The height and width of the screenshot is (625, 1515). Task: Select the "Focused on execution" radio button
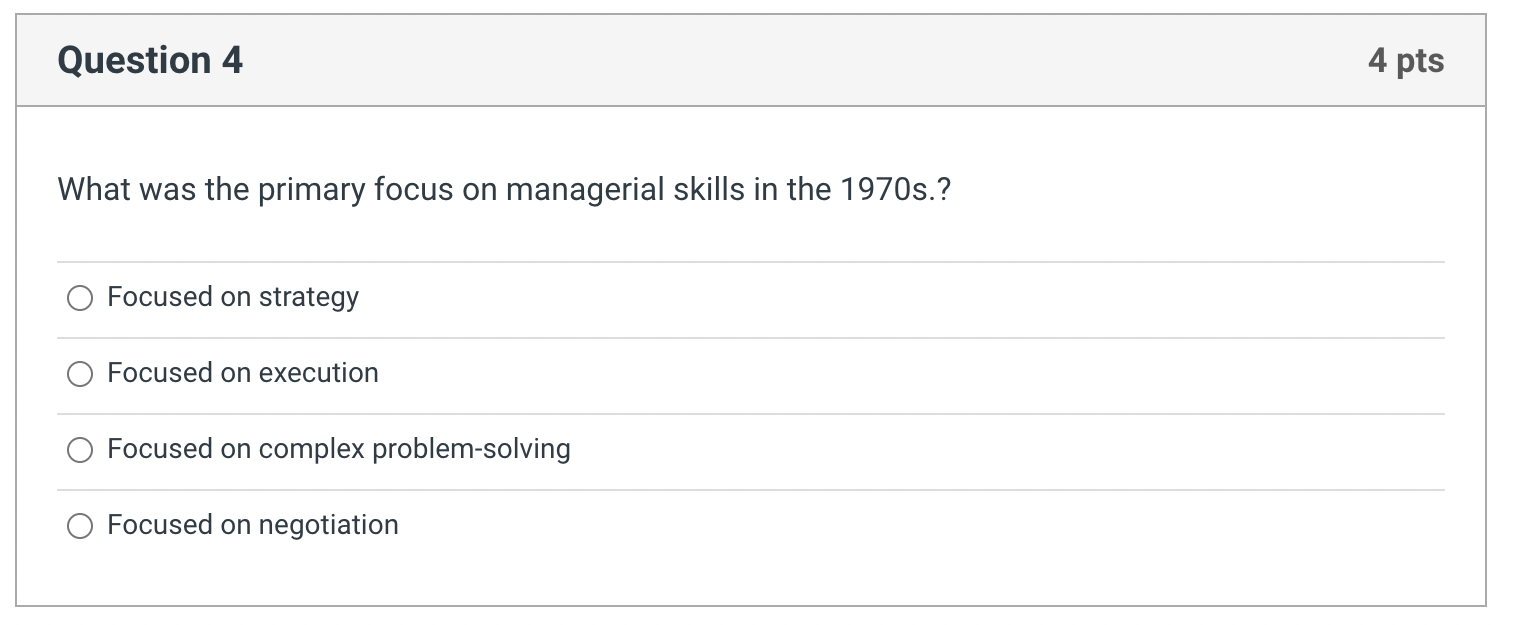pyautogui.click(x=80, y=374)
